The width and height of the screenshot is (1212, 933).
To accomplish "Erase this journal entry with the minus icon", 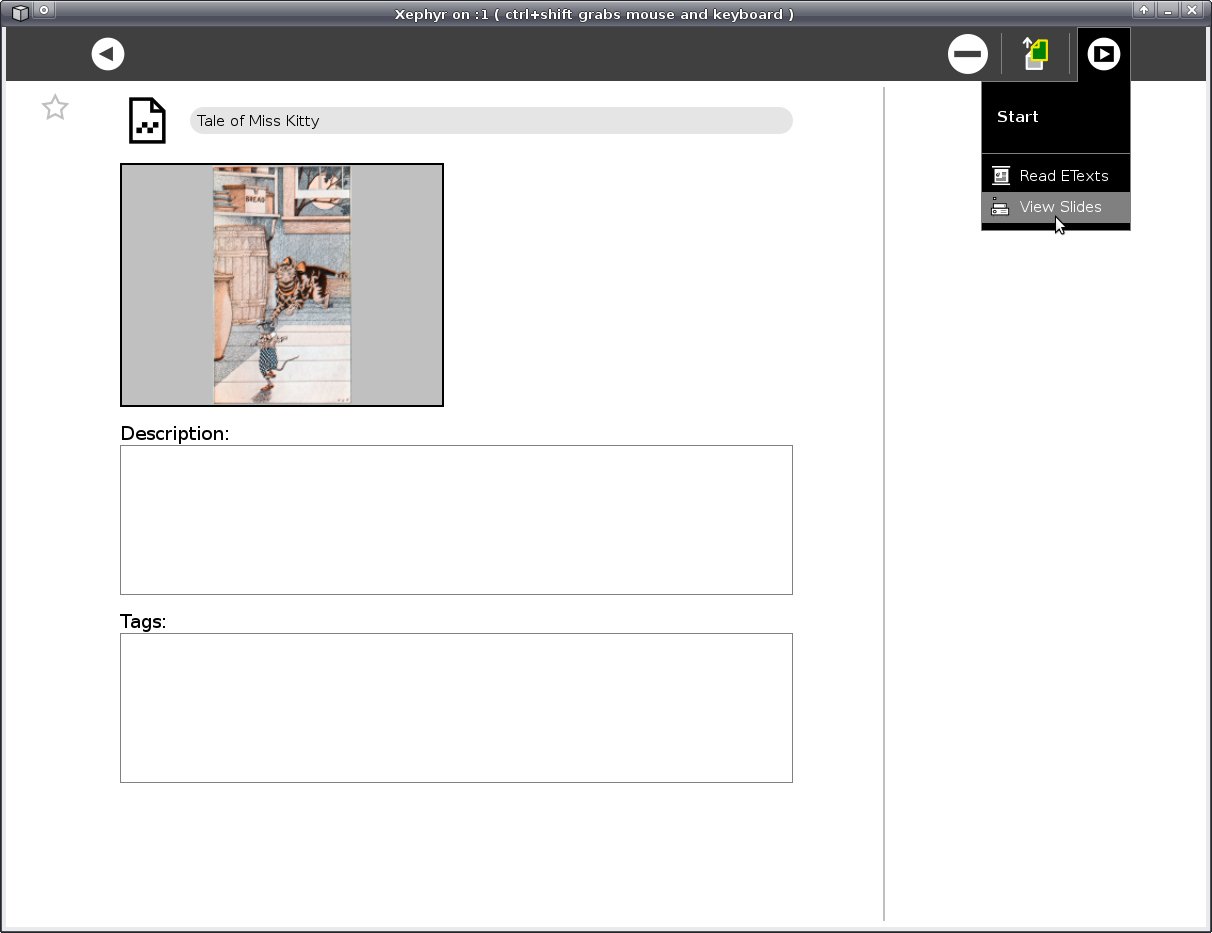I will [967, 54].
